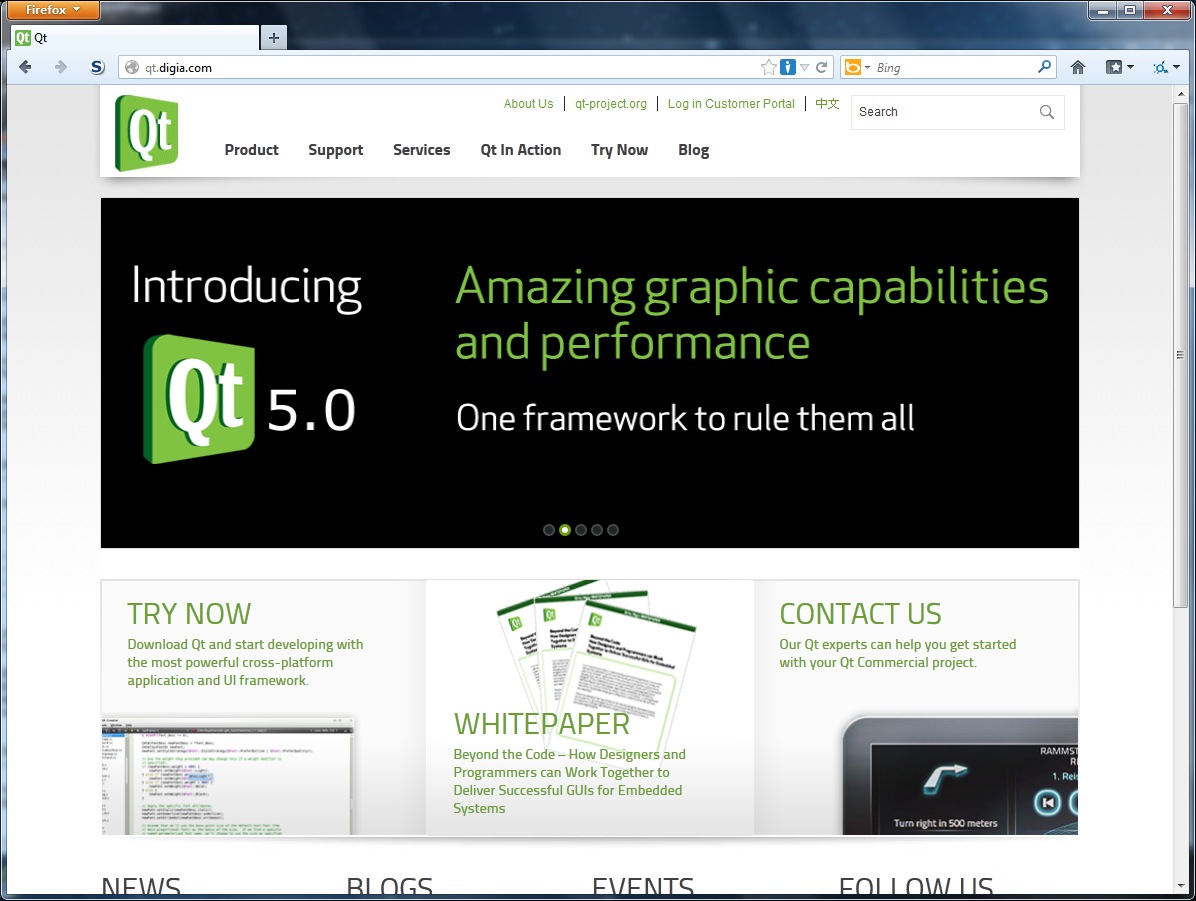Go back with the browser back arrow
The width and height of the screenshot is (1196, 901).
[x=25, y=67]
